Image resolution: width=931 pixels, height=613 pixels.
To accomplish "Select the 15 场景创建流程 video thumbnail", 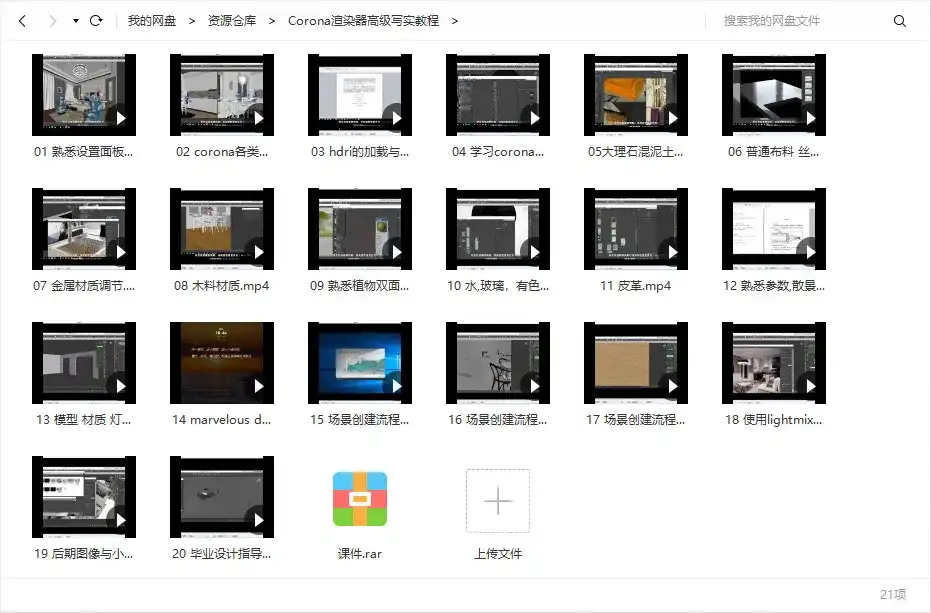I will 359,362.
